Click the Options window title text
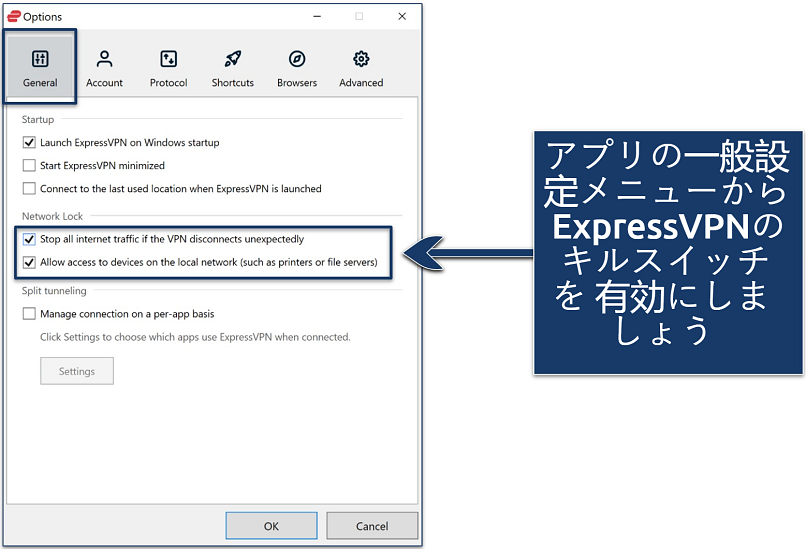 pyautogui.click(x=43, y=17)
